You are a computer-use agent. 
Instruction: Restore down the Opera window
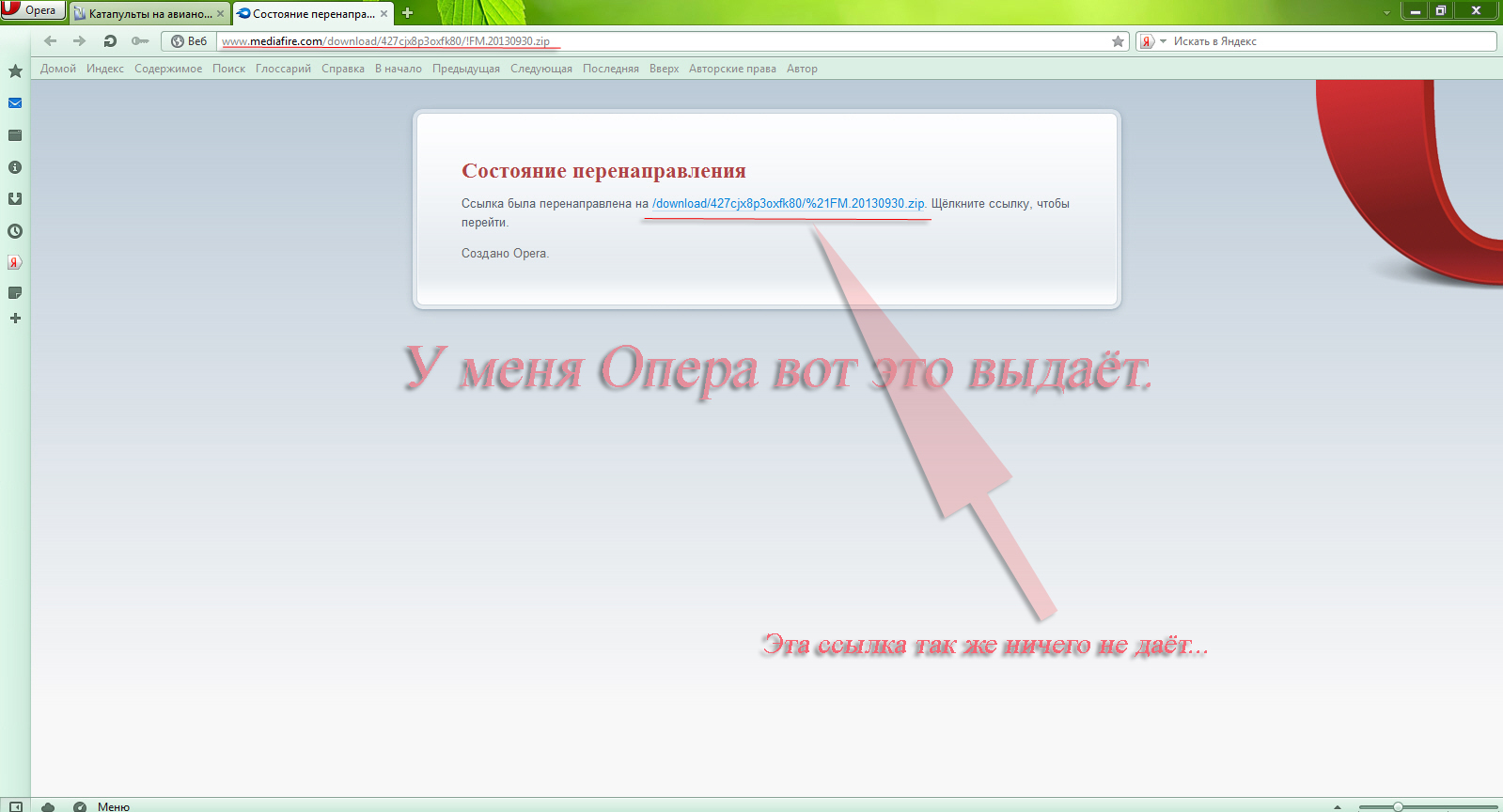1440,10
